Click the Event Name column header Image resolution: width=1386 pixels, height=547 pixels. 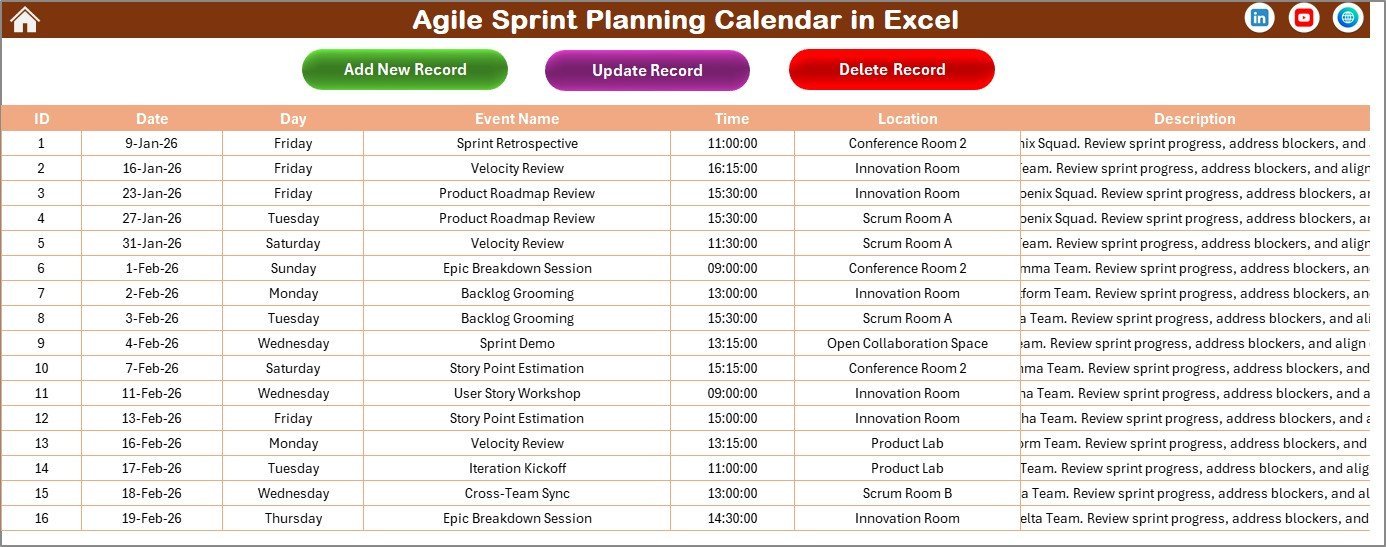(517, 118)
